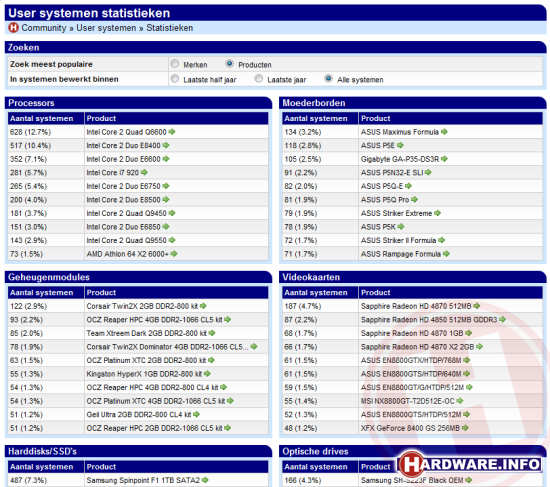
Task: Open the ASUS P5Q-E motherboard link
Action: (x=382, y=186)
